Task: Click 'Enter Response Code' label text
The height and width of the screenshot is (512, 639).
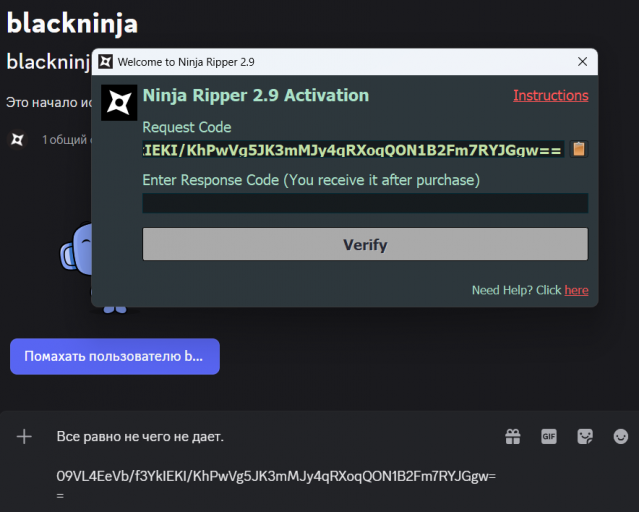Action: coord(311,180)
